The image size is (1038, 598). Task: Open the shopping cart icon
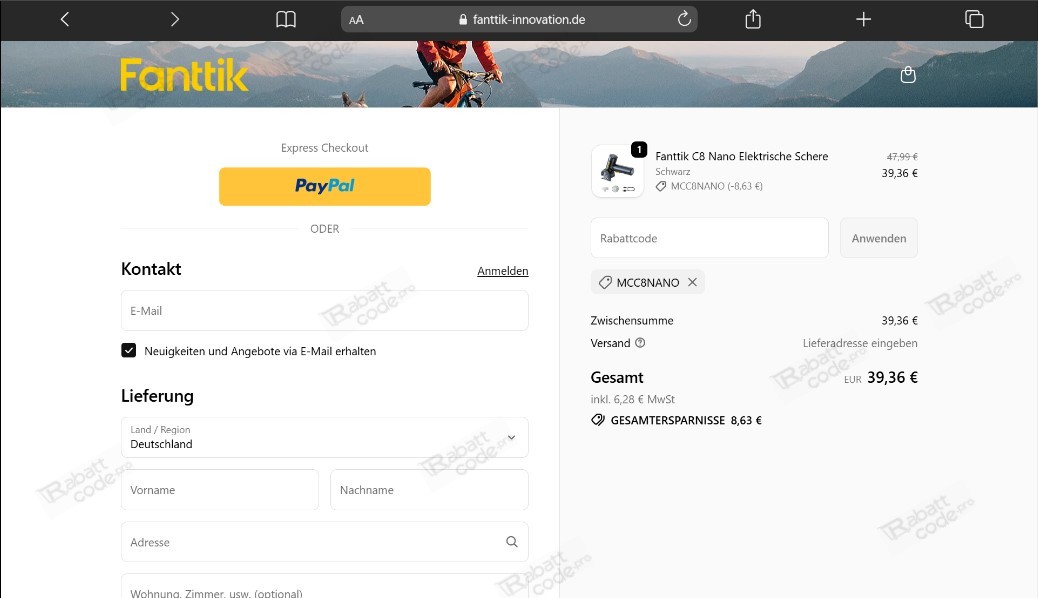tap(907, 74)
